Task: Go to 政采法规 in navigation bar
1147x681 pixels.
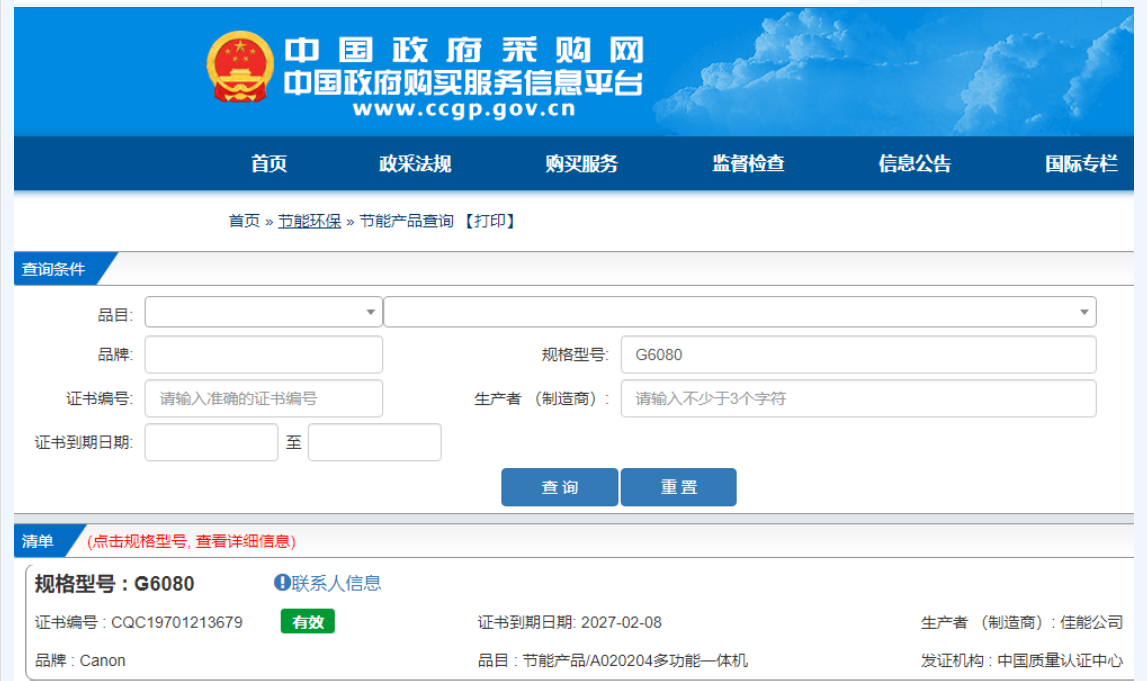Action: point(415,164)
